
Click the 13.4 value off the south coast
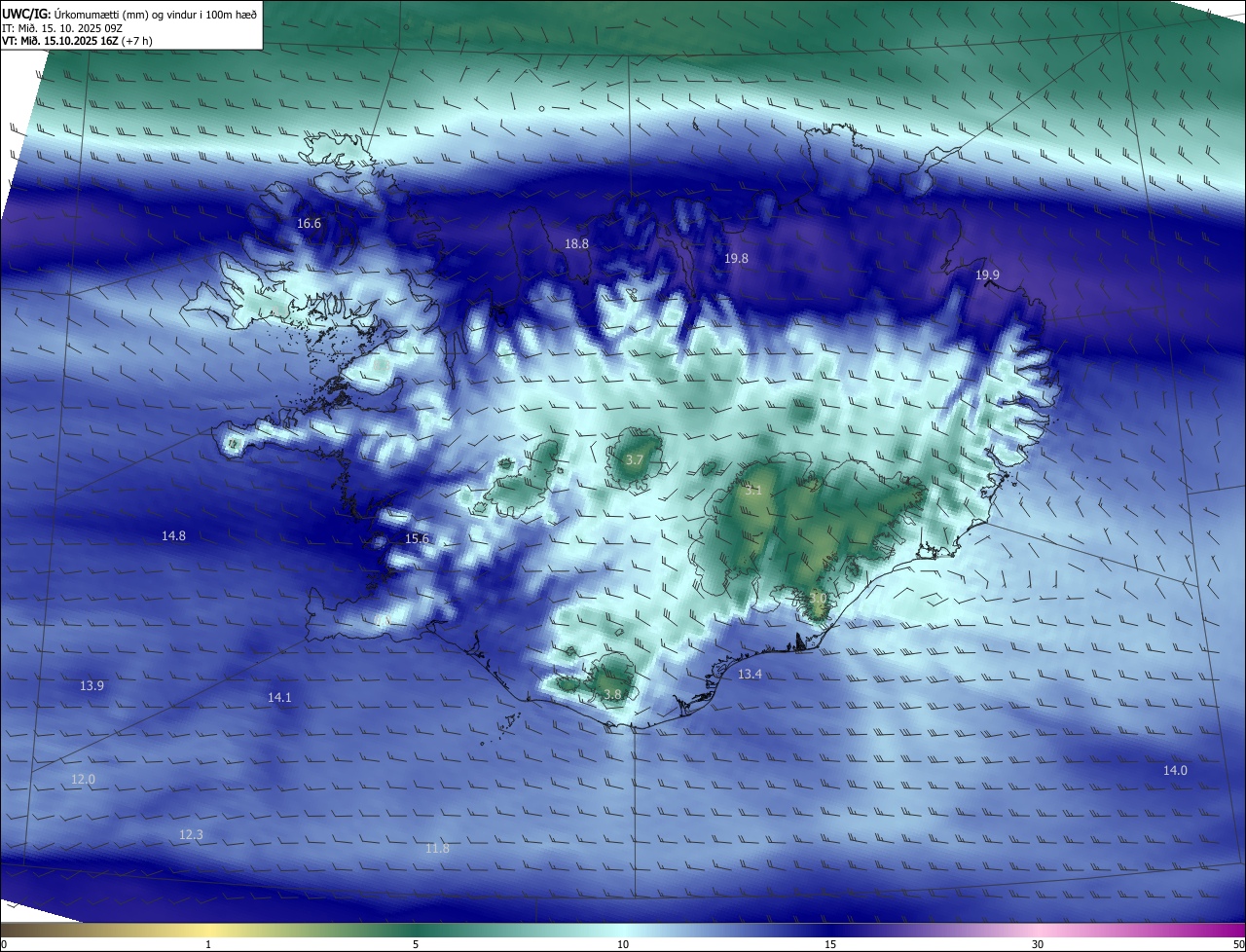750,675
